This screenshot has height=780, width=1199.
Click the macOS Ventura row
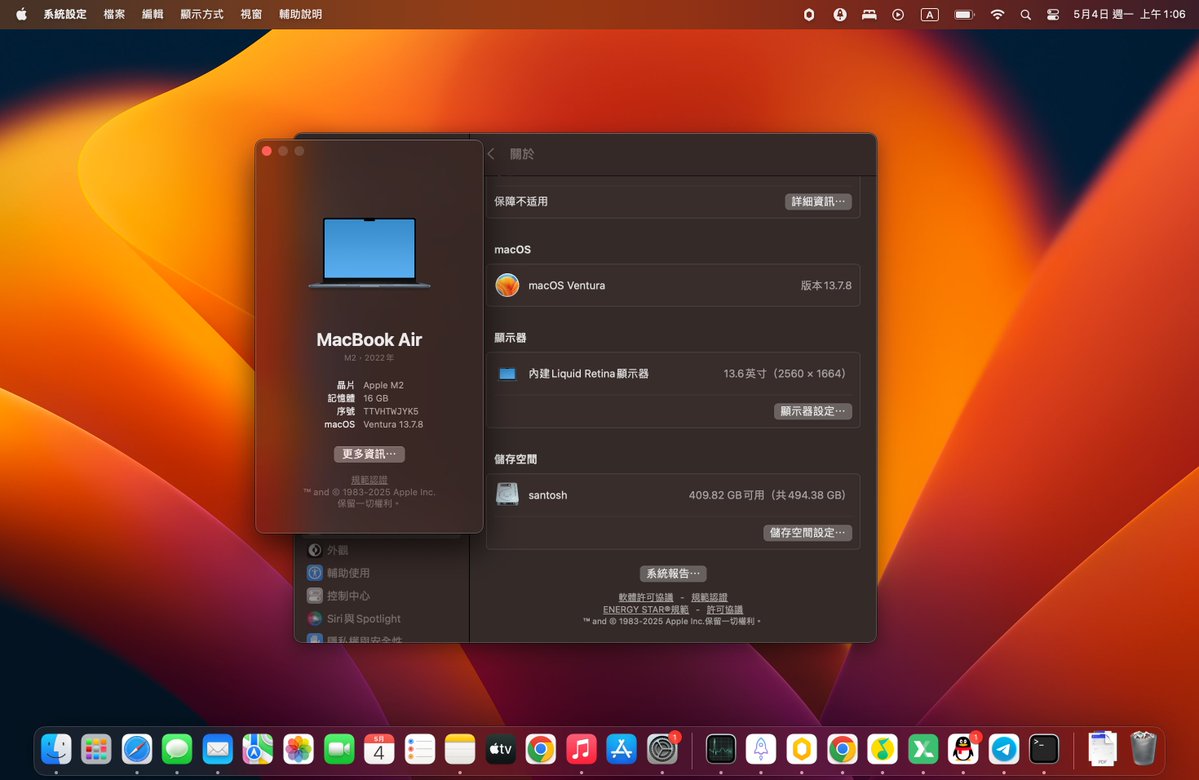click(x=673, y=285)
